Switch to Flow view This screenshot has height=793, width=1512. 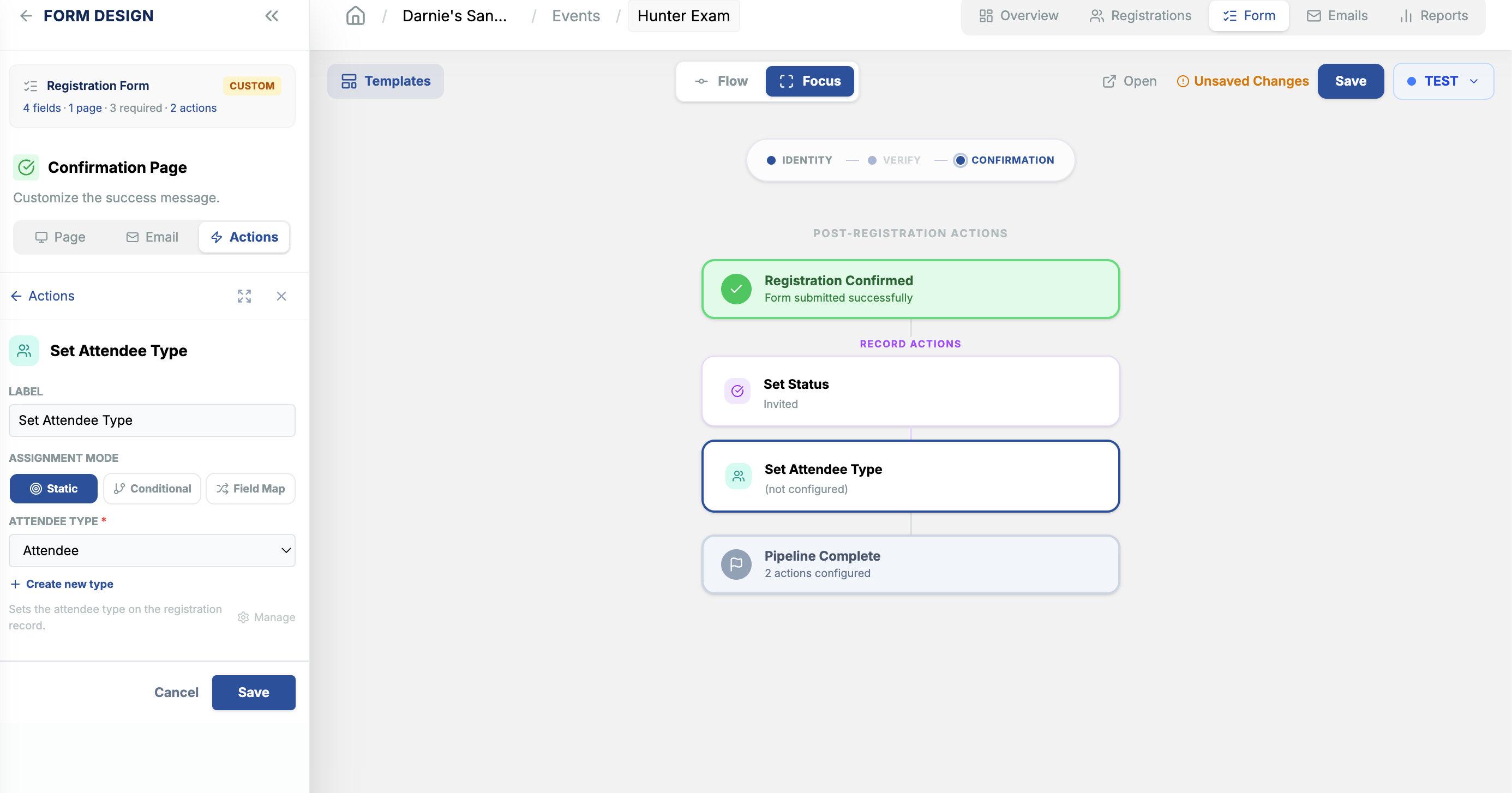[x=722, y=81]
